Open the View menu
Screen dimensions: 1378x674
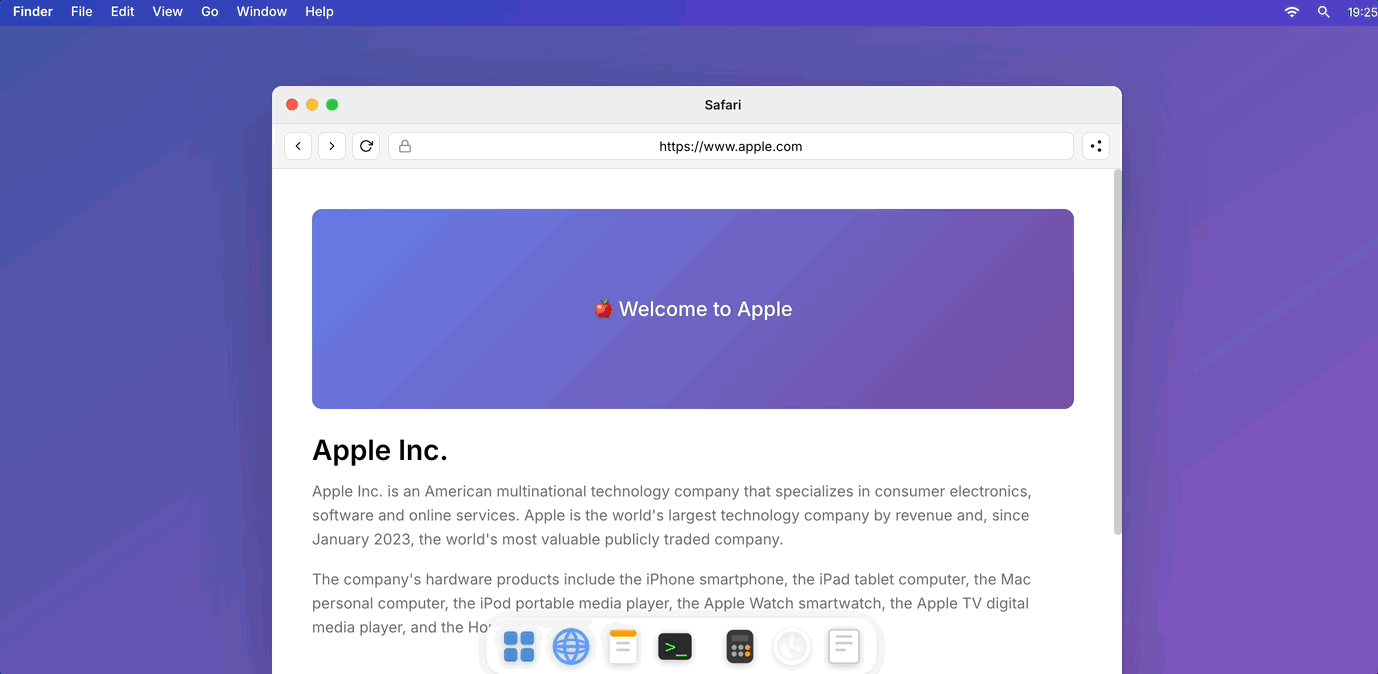coord(168,12)
